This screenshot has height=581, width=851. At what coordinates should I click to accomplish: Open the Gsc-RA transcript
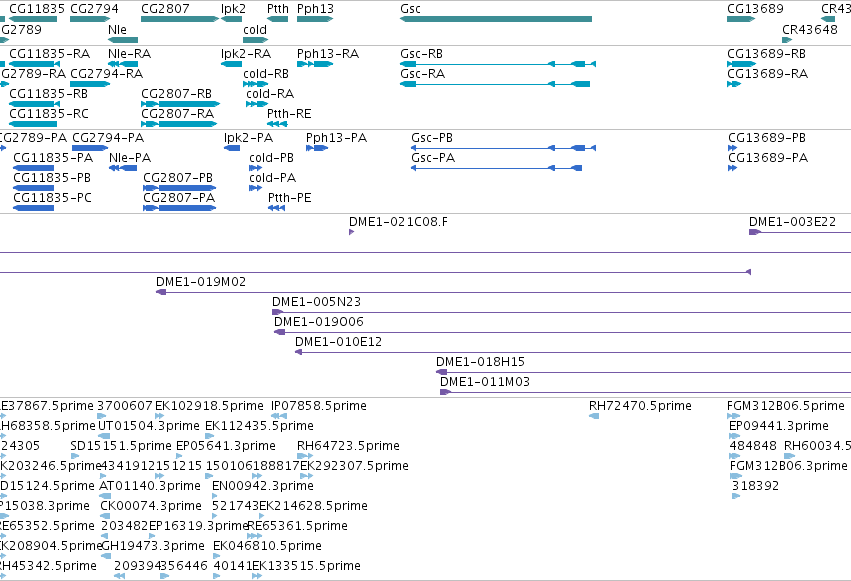coord(495,84)
